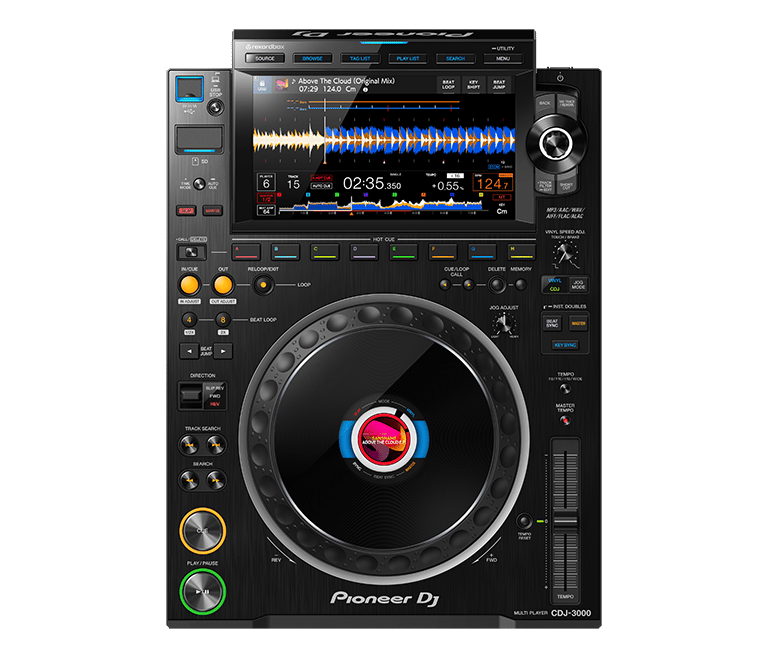Tap BEAT LOOP on the touchscreen
The image size is (768, 658).
click(448, 84)
